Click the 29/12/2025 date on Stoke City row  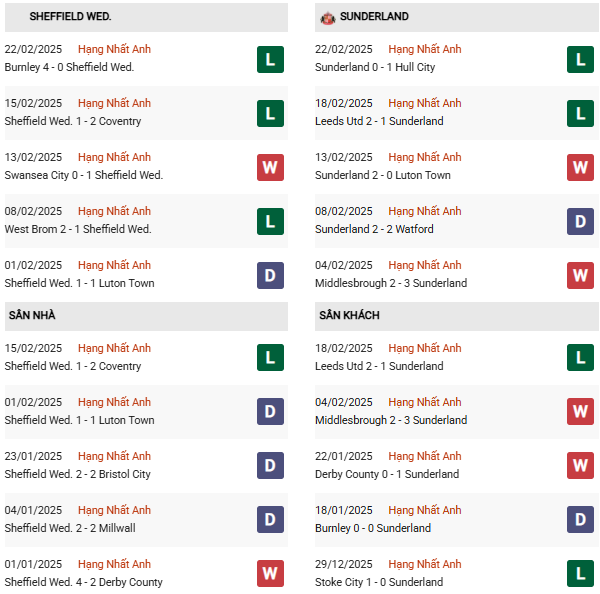click(343, 564)
